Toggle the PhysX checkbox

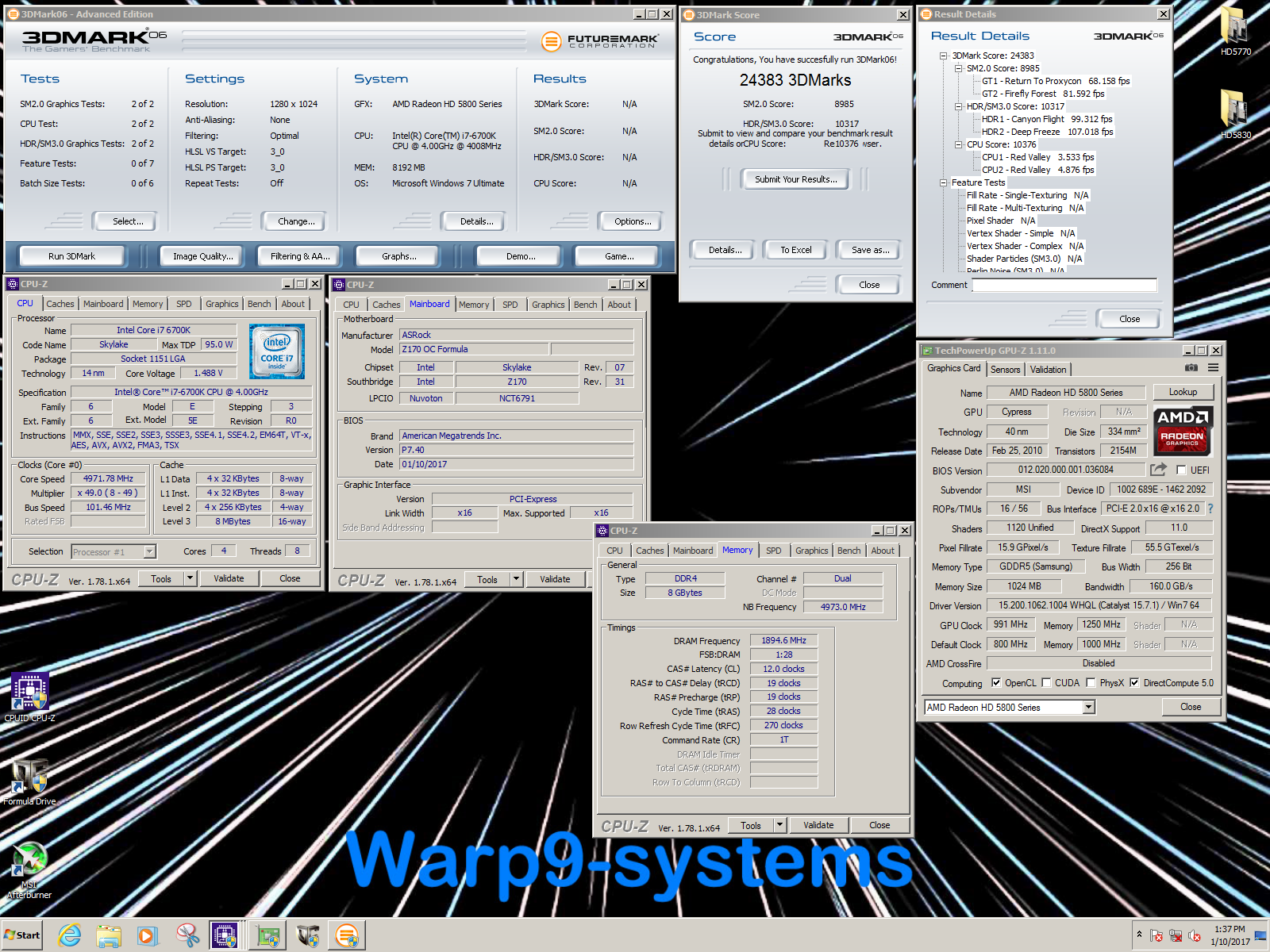[1091, 682]
